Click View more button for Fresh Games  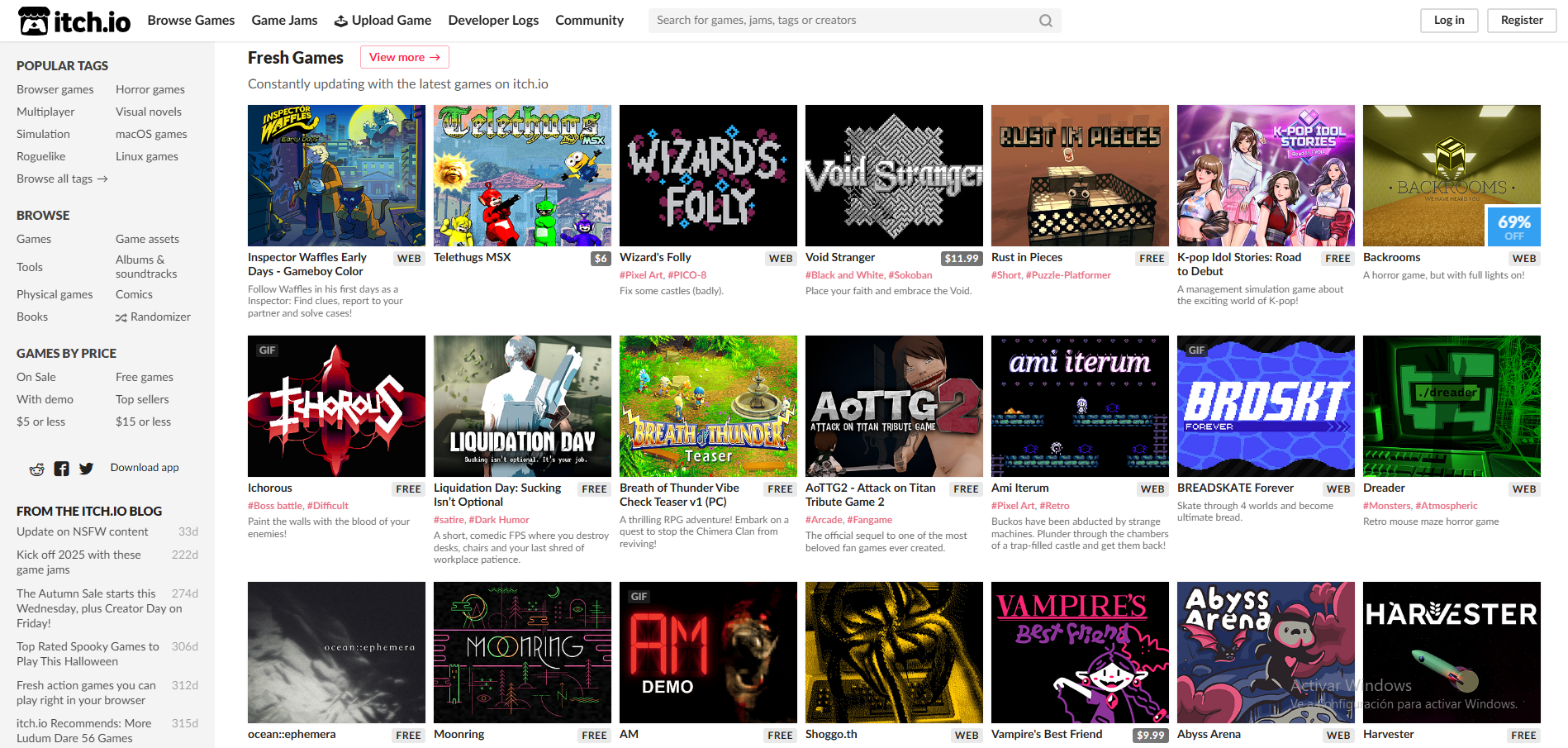[405, 57]
